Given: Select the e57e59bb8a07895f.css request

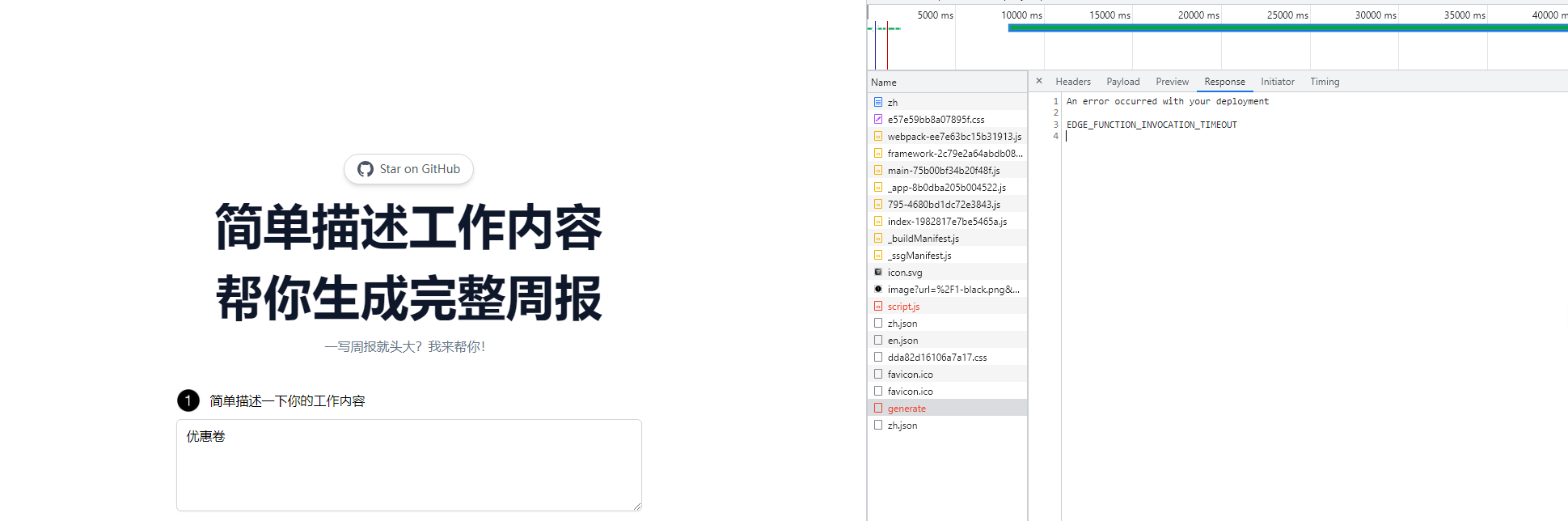Looking at the screenshot, I should click(x=947, y=120).
